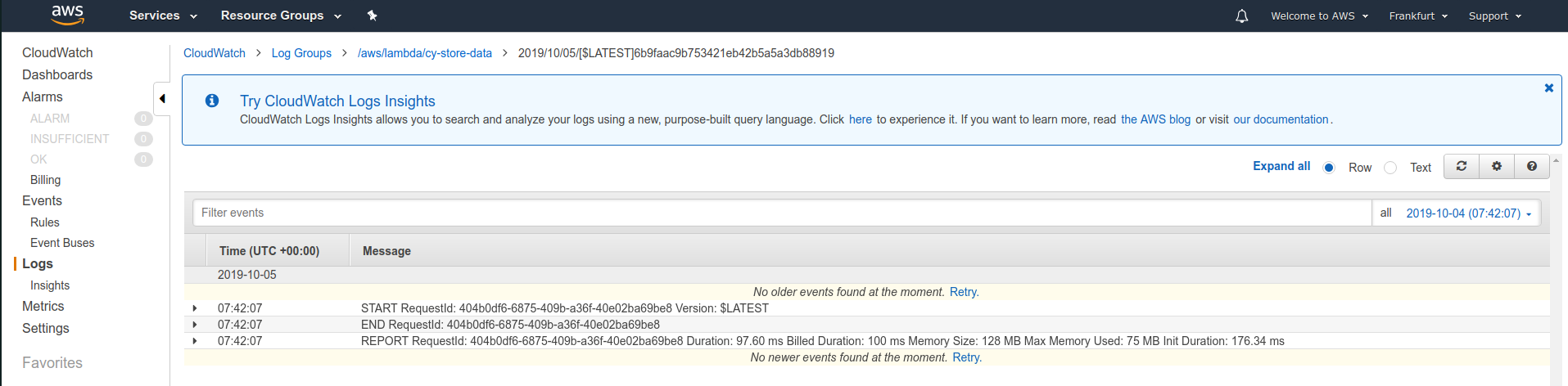Select the Text view radio button
The height and width of the screenshot is (386, 1568).
click(1390, 168)
